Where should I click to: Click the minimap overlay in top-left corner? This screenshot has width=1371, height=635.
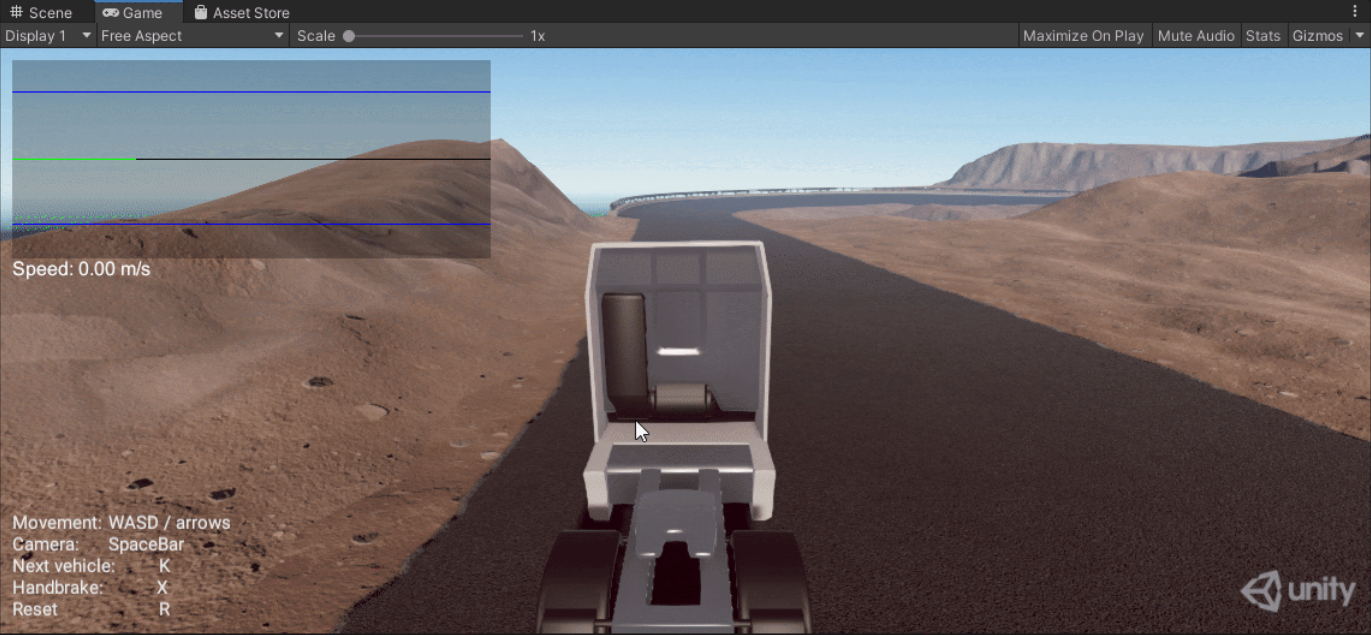click(x=250, y=158)
